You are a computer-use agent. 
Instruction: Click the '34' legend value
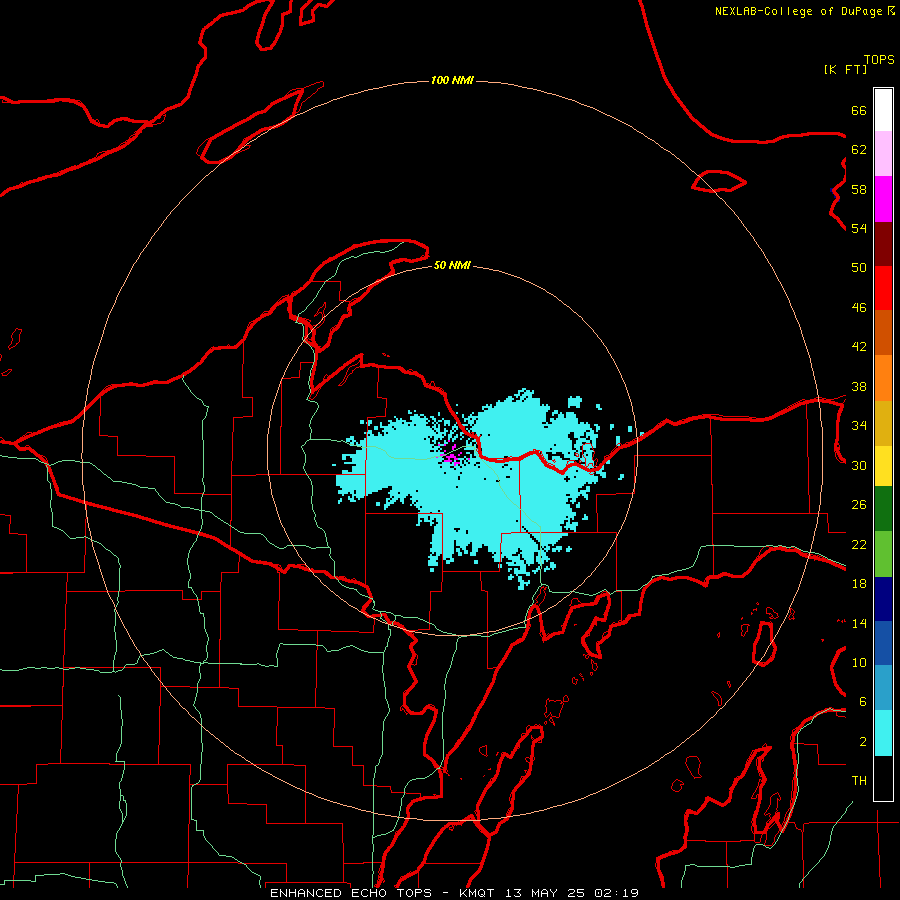pos(859,426)
